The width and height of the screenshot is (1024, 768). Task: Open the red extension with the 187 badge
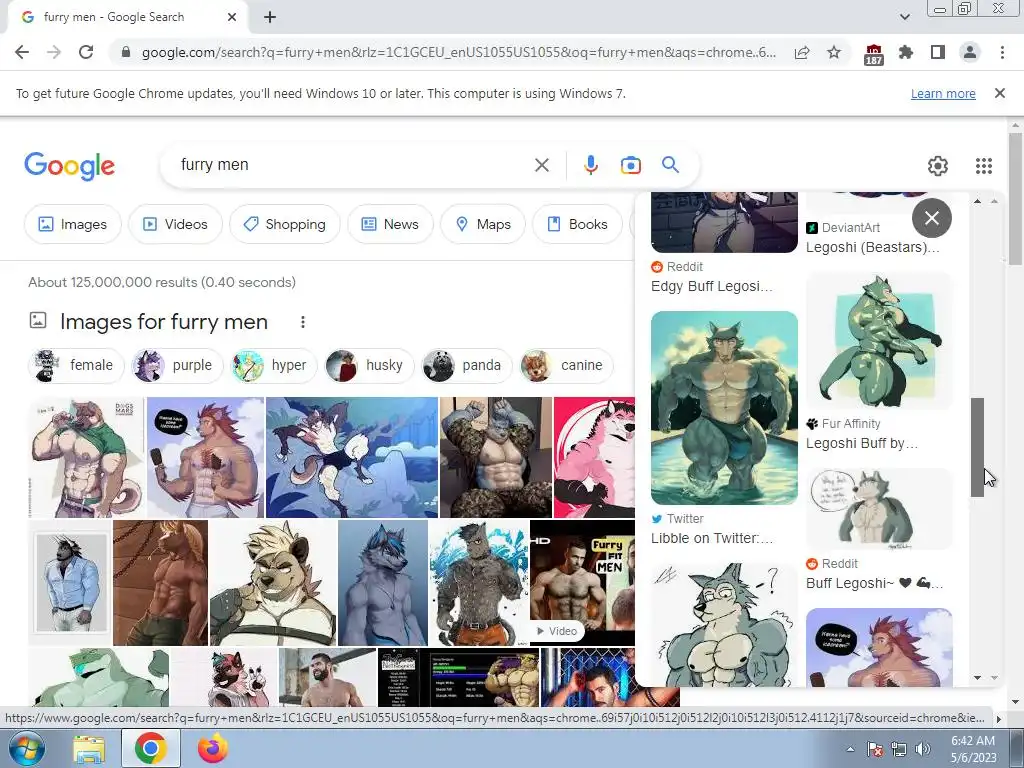874,54
